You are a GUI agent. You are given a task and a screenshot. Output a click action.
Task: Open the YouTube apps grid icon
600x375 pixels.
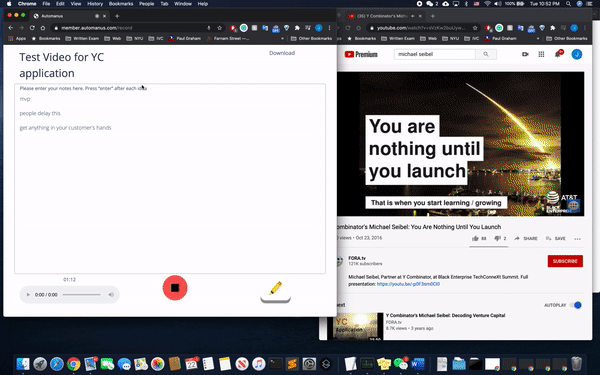(541, 54)
